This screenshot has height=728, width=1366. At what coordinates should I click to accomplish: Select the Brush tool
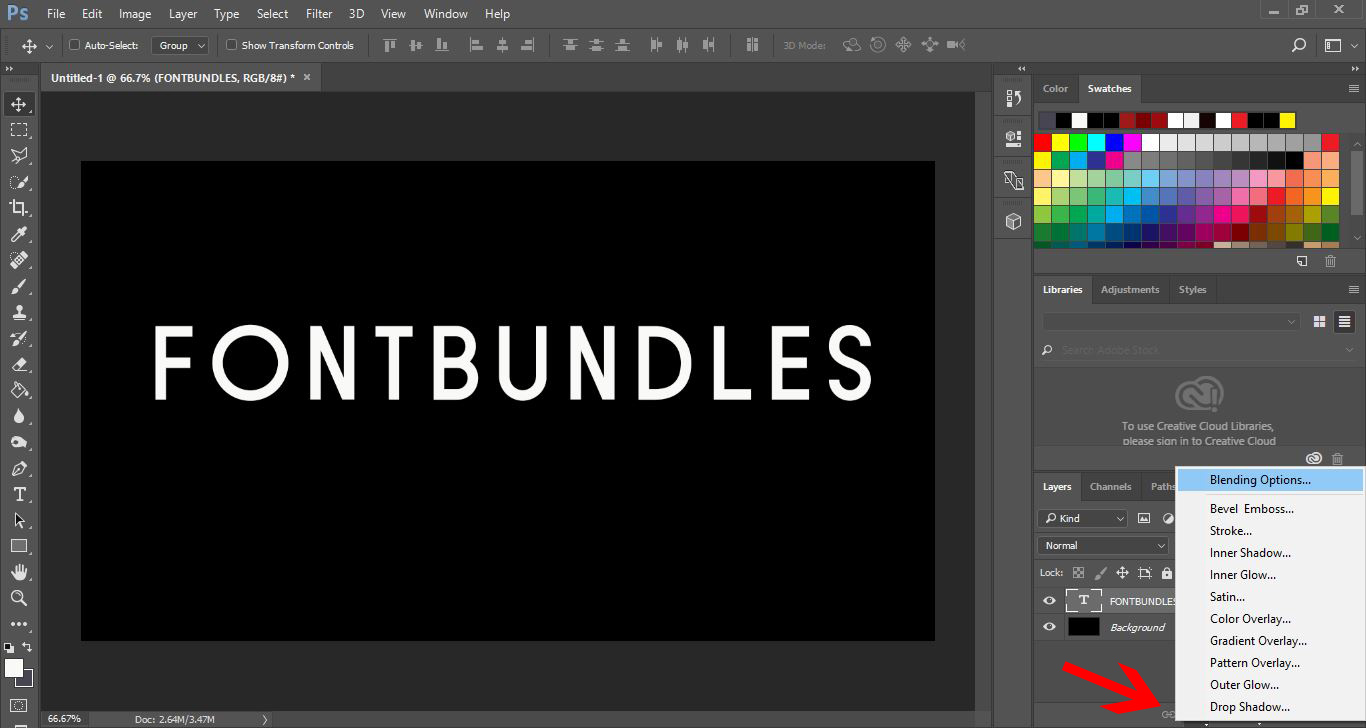(x=19, y=286)
